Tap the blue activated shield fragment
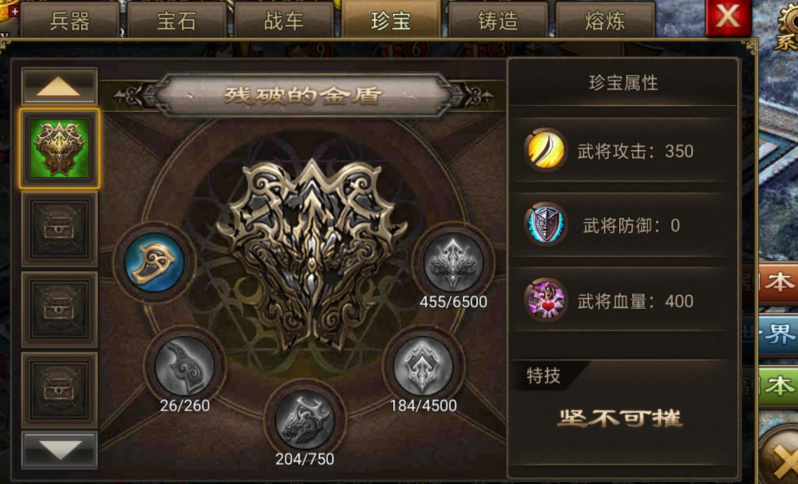The height and width of the screenshot is (484, 798). pos(154,263)
